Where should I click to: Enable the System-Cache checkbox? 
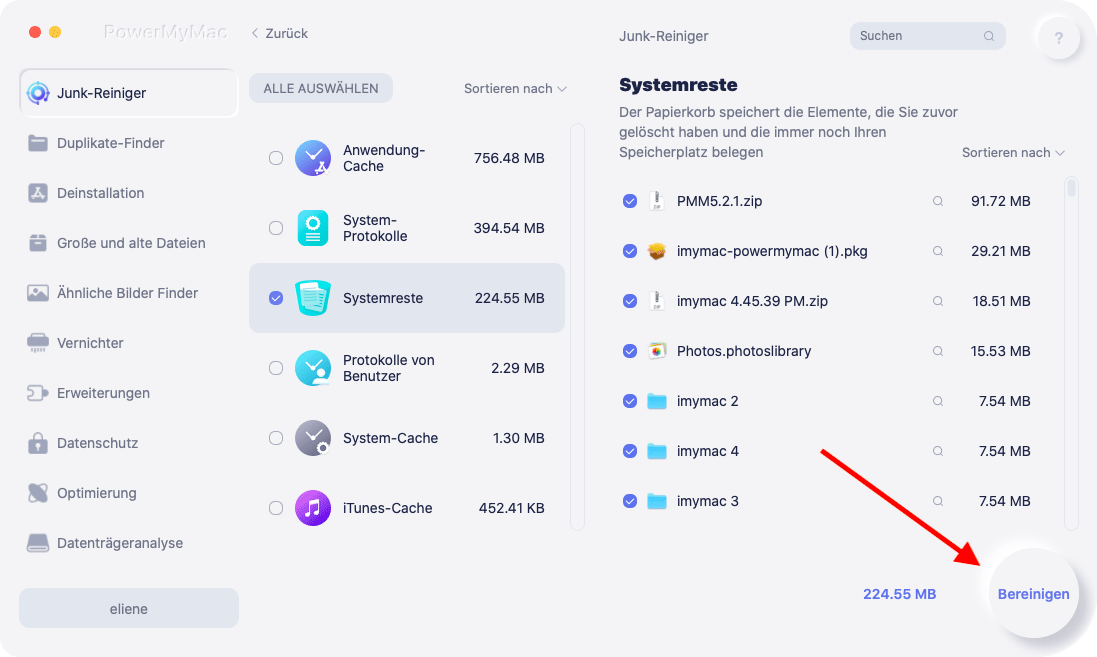pyautogui.click(x=276, y=438)
